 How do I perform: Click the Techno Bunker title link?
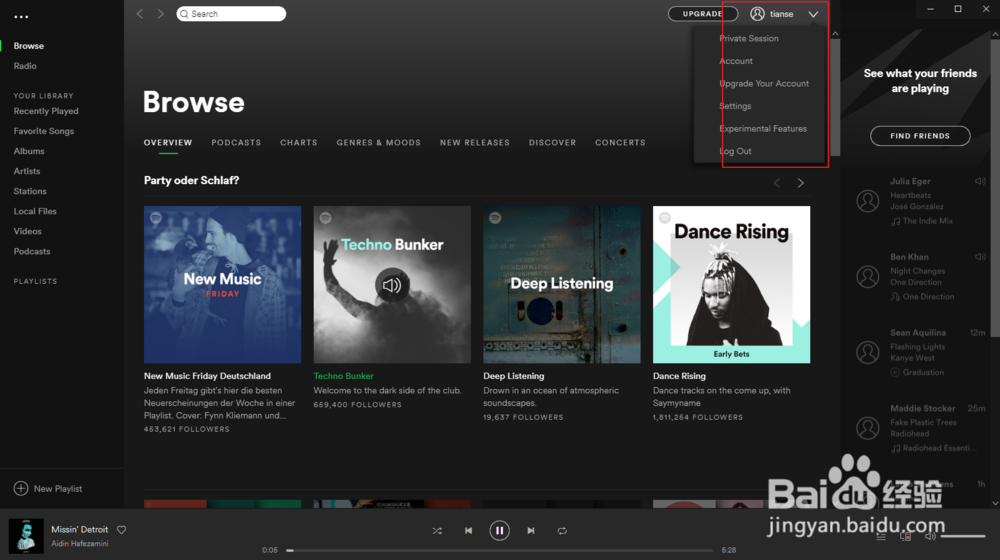[343, 376]
